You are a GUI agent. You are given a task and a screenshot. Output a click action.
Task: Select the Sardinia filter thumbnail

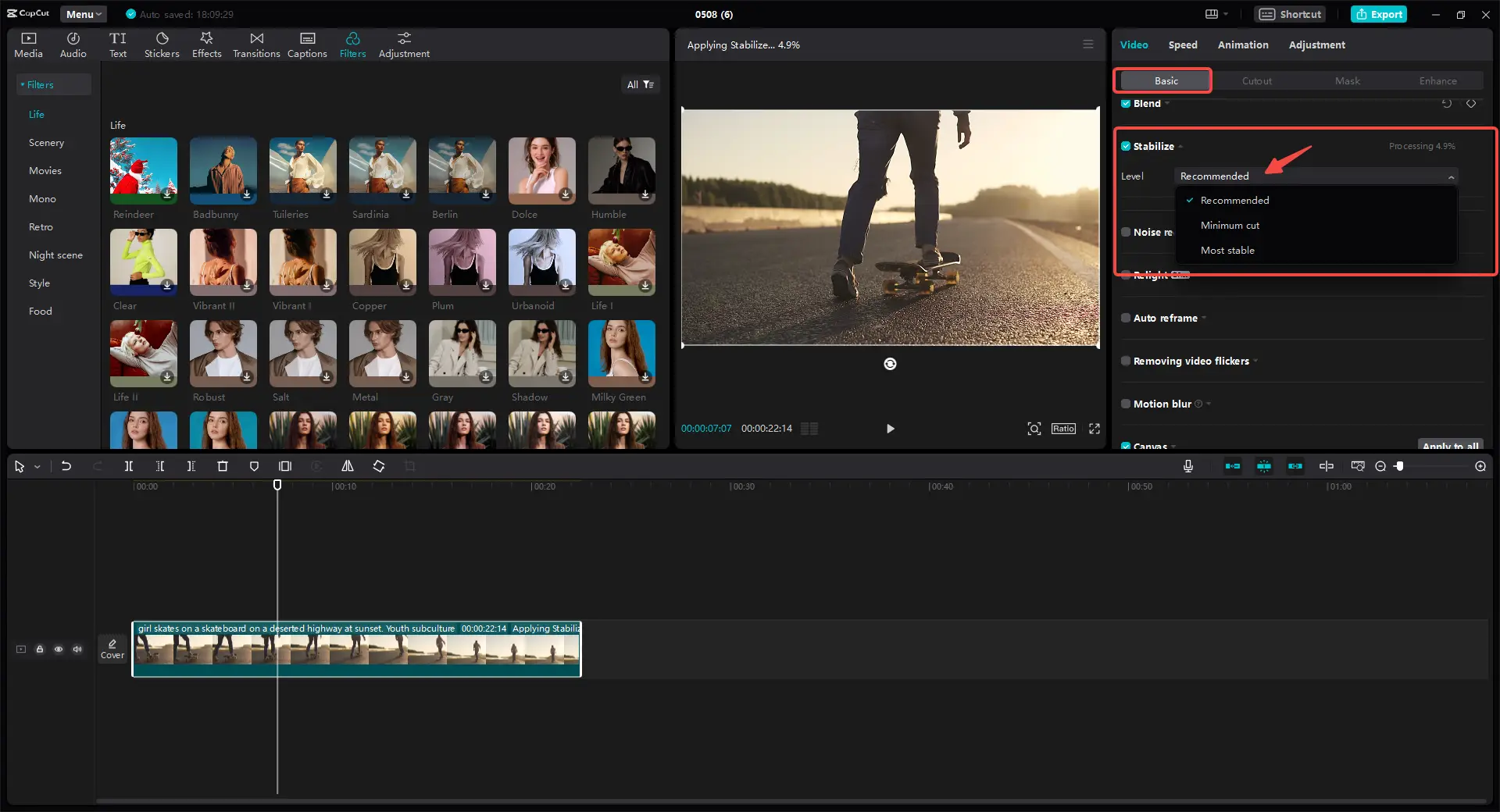coord(382,170)
